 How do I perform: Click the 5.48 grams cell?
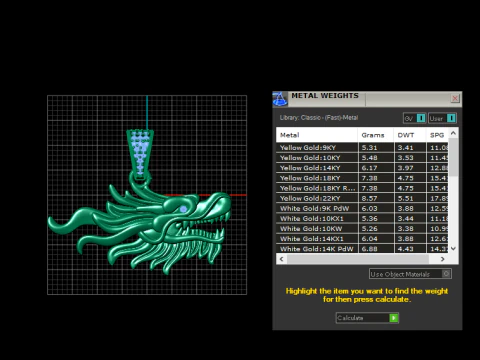pos(376,158)
